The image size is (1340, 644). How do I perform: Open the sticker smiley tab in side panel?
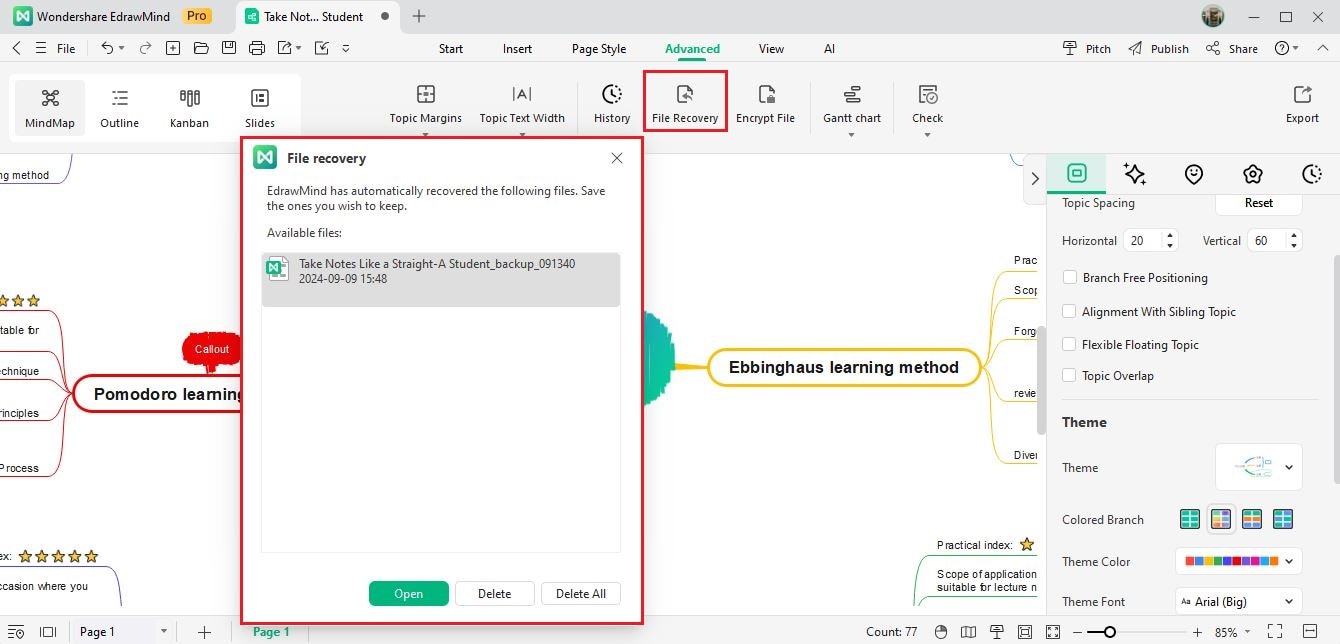(x=1194, y=174)
